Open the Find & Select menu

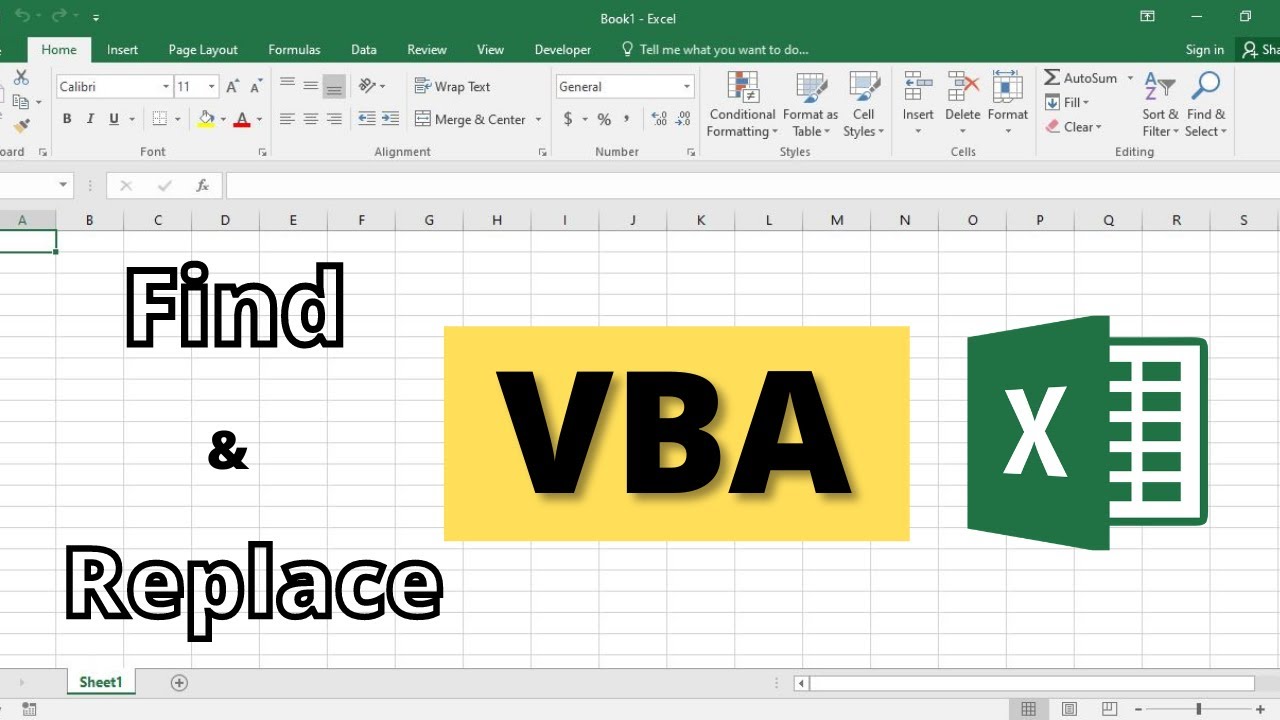[1206, 104]
